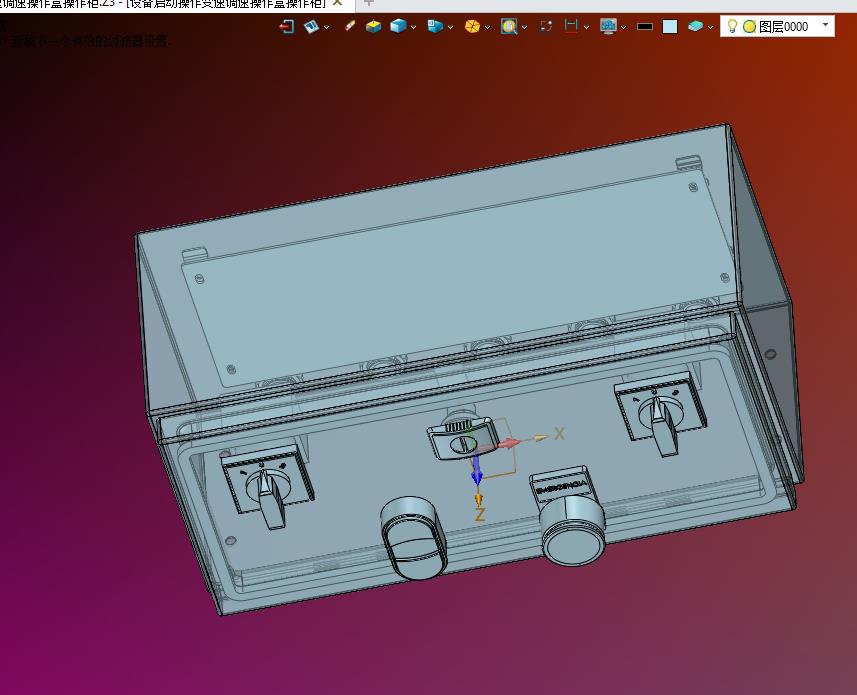This screenshot has height=695, width=857.
Task: Click the dashed rotate view icon
Action: [546, 26]
